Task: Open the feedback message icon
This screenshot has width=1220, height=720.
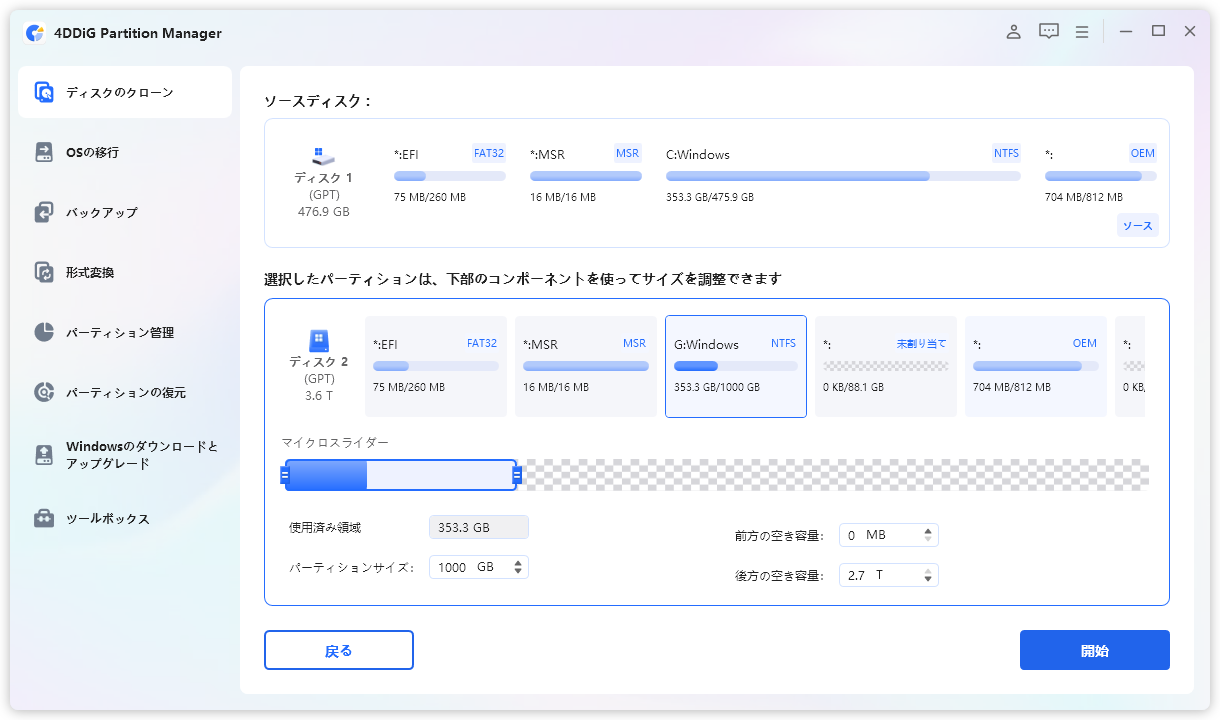Action: tap(1048, 32)
